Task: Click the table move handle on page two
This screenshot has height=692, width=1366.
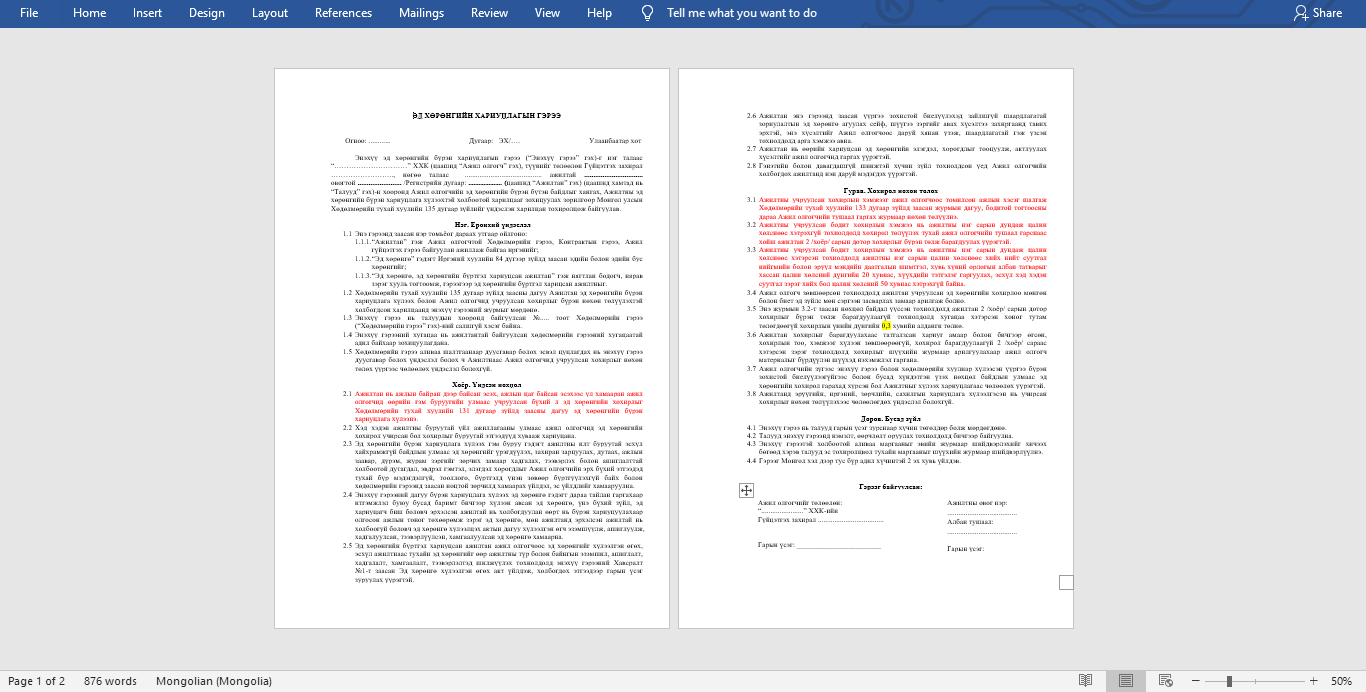Action: coord(746,490)
